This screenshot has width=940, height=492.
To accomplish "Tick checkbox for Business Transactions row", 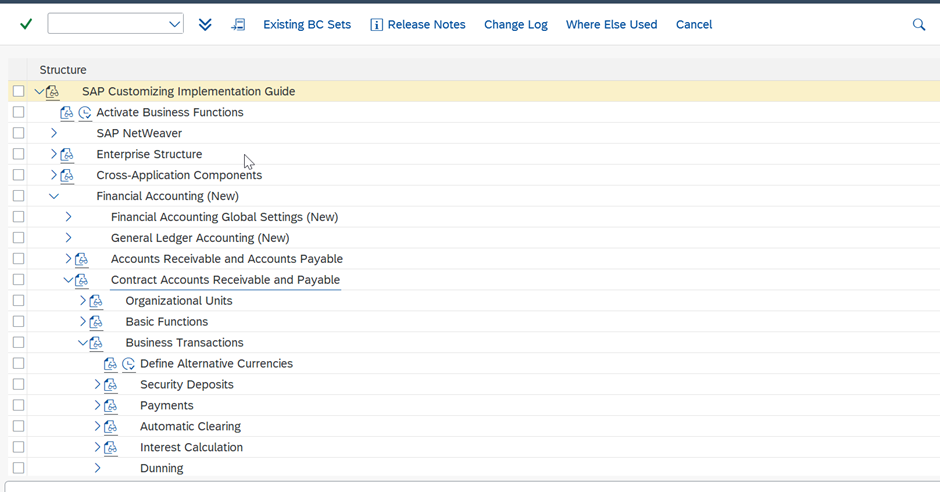I will coord(19,342).
